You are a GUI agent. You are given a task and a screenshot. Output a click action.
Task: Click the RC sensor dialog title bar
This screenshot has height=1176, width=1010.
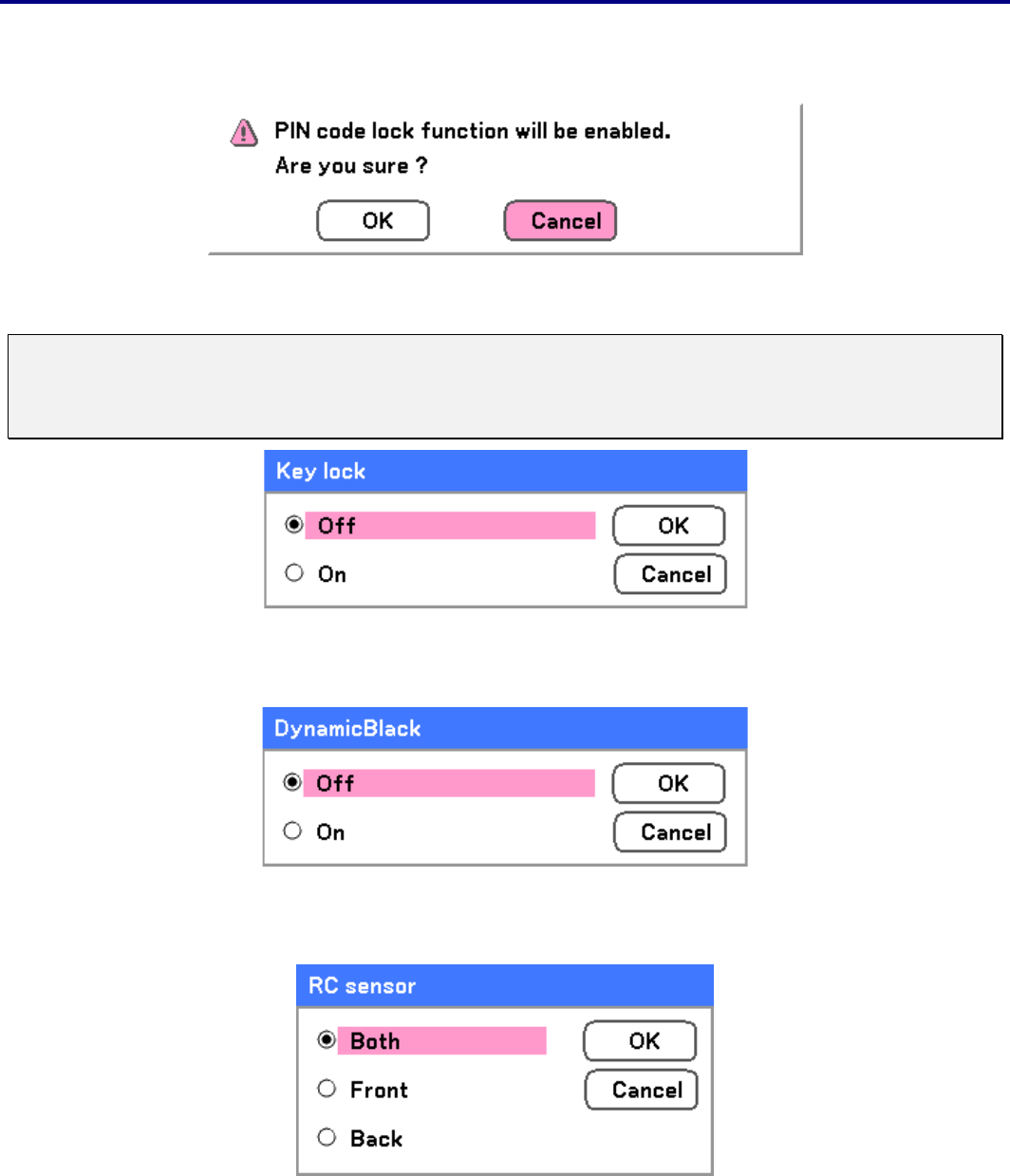pos(505,986)
